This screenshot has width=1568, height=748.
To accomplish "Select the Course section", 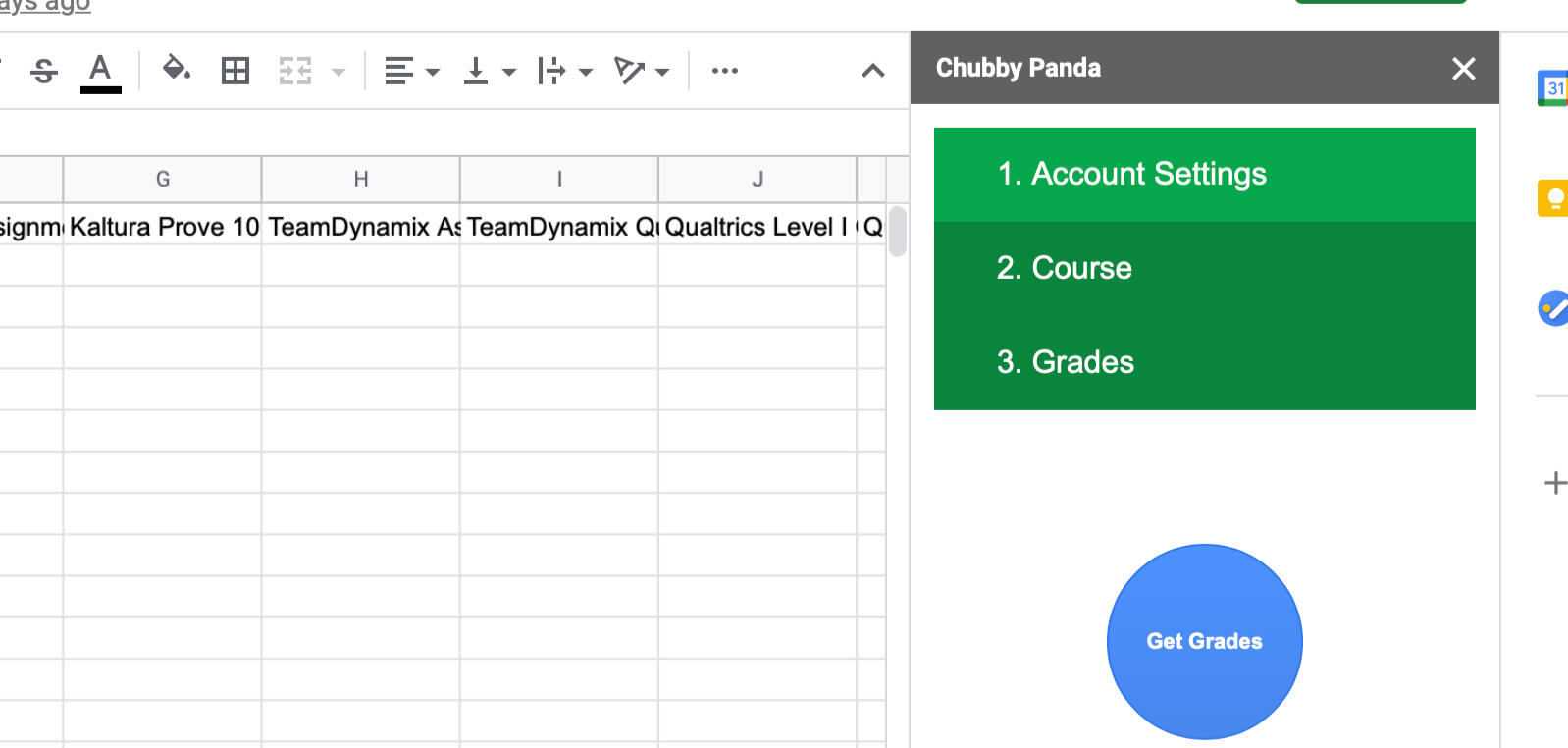I will (x=1204, y=268).
